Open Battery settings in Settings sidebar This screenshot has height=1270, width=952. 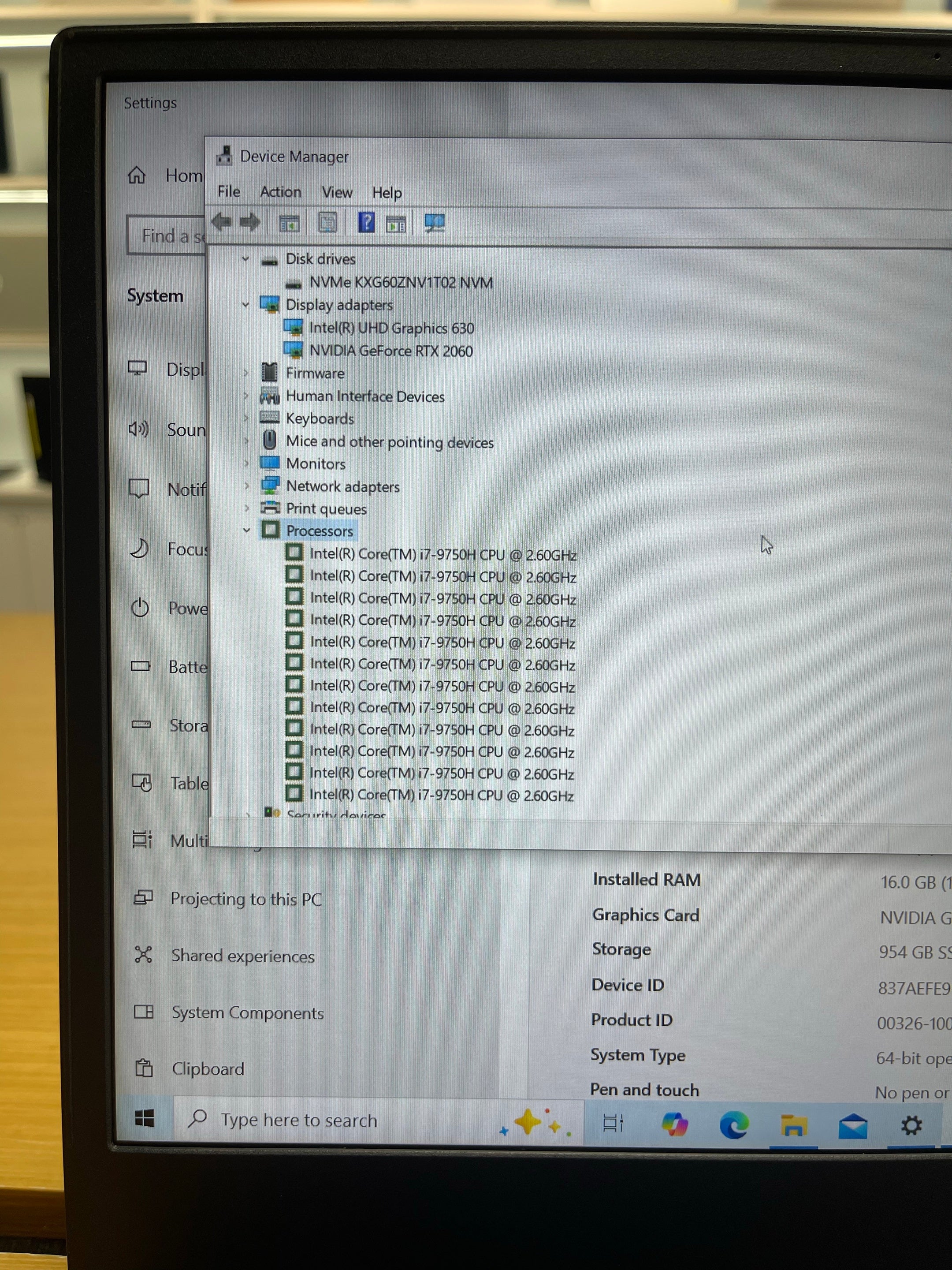[170, 667]
